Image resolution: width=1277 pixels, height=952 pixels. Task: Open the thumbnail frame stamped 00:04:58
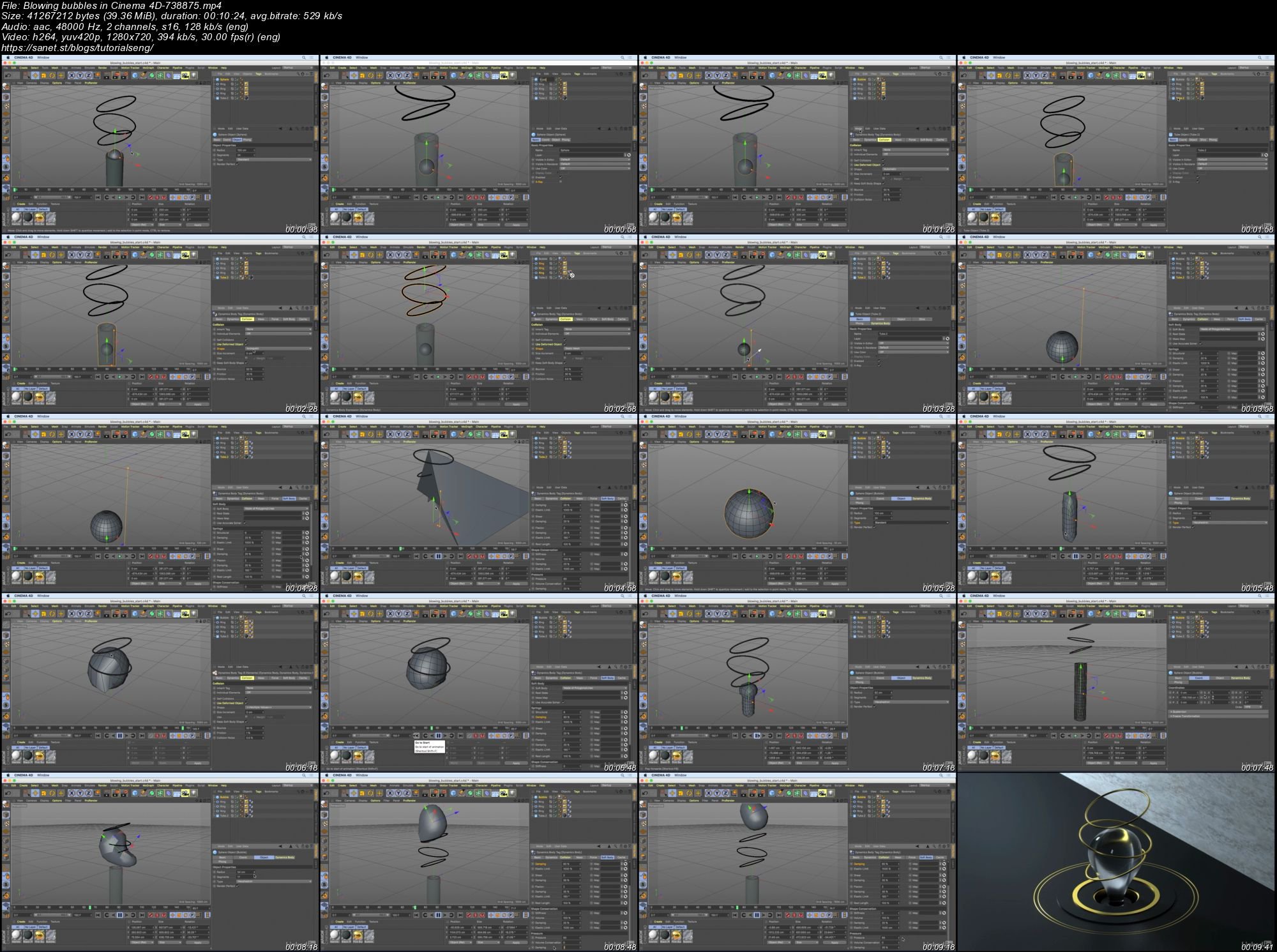[479, 503]
